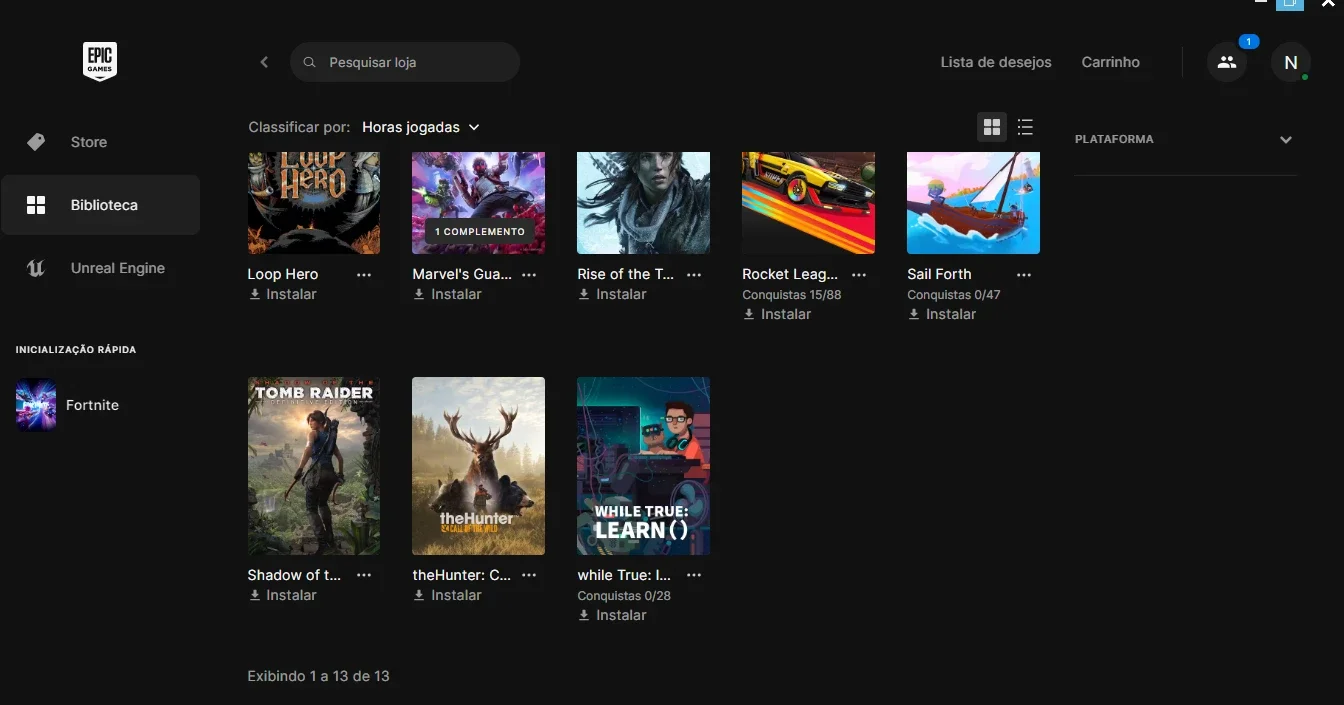Open the Biblioteca section

click(x=100, y=205)
